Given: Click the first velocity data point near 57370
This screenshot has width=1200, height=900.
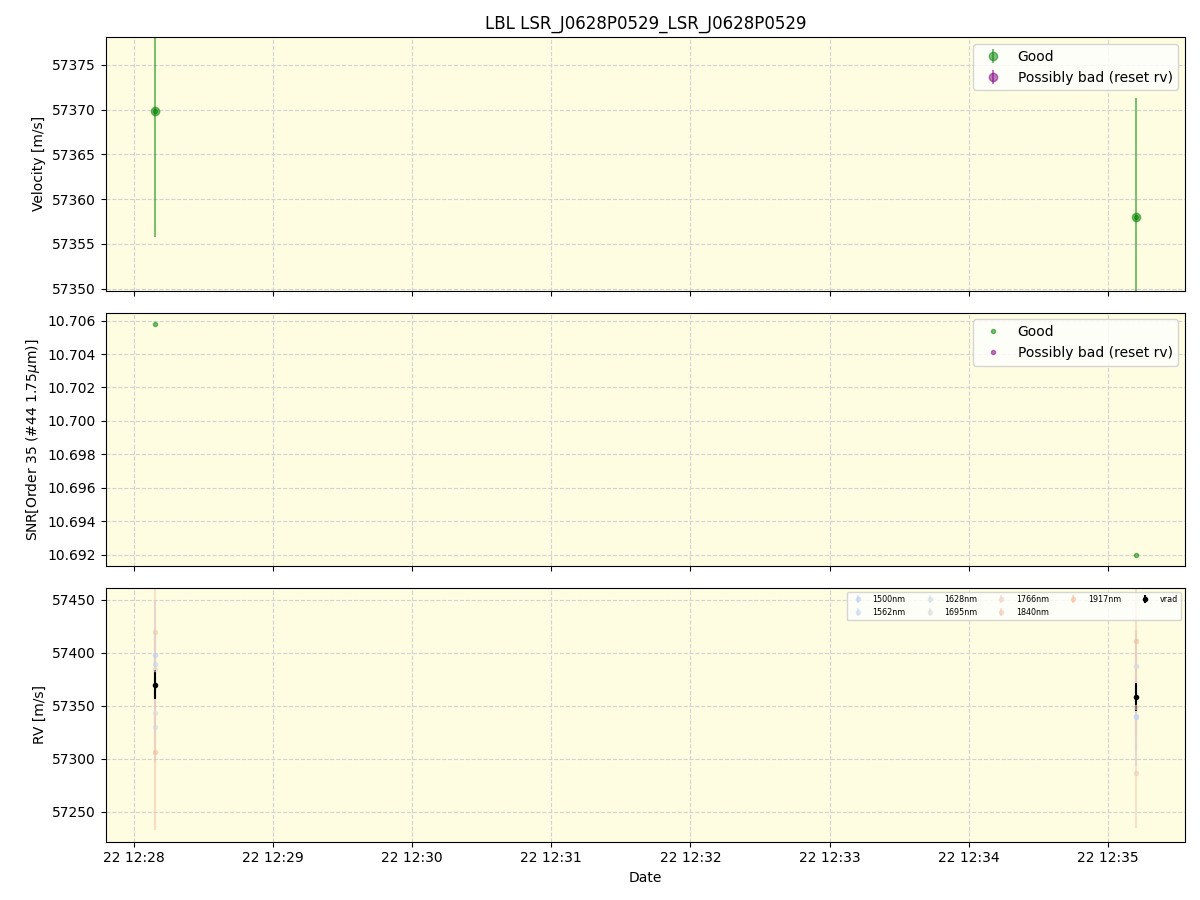Looking at the screenshot, I should coord(155,111).
